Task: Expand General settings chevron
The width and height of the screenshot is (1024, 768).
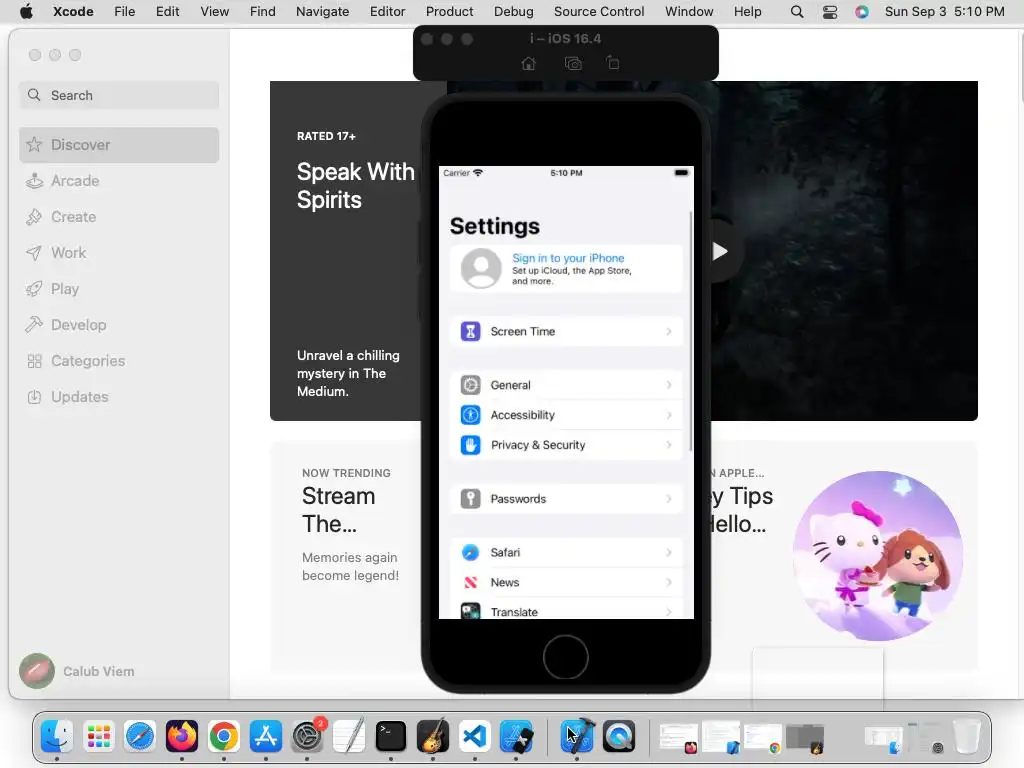Action: 669,385
